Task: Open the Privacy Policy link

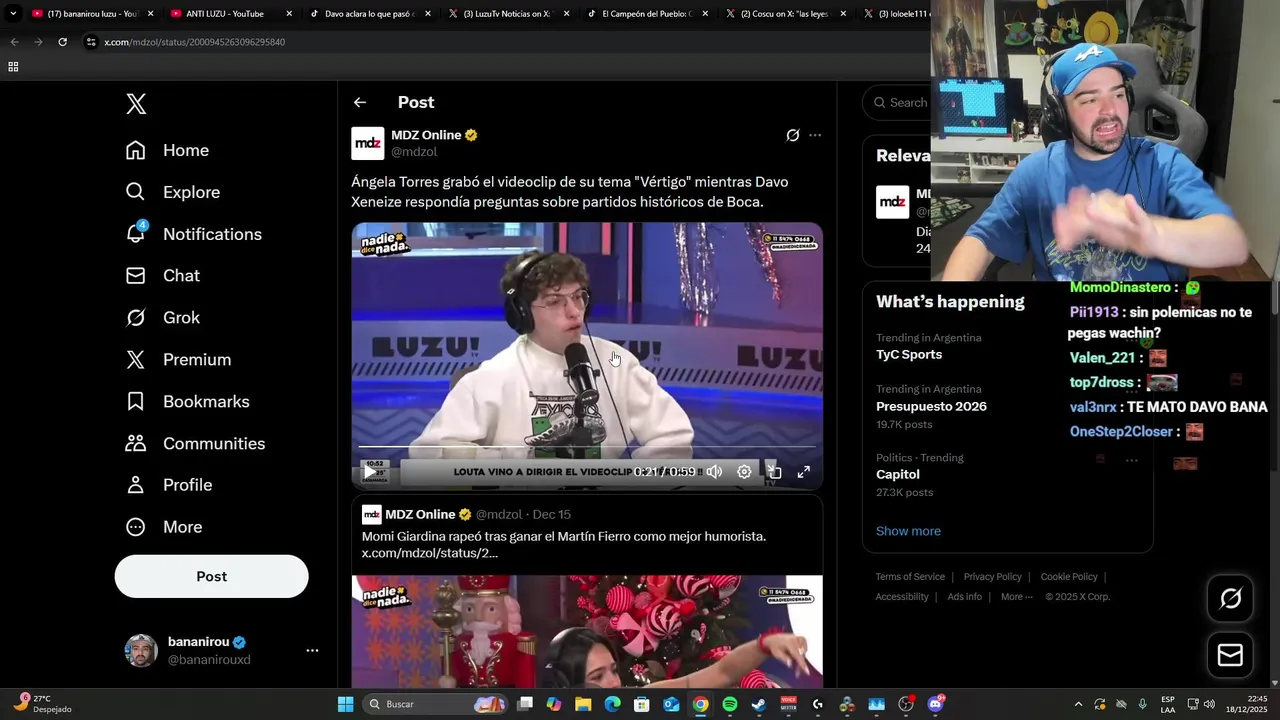Action: [x=992, y=577]
